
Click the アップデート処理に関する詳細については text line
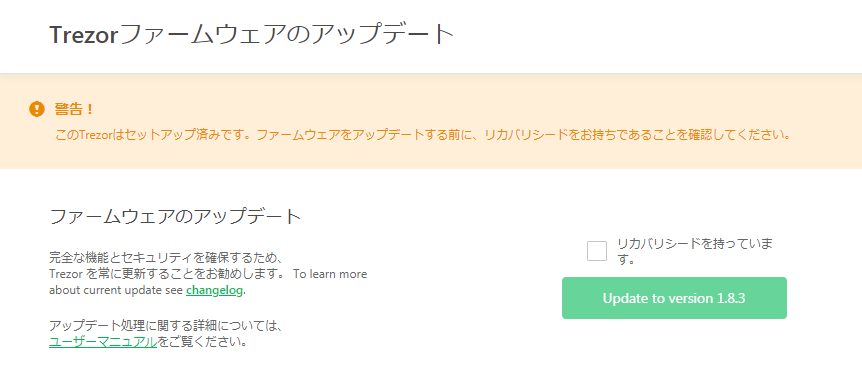click(165, 326)
